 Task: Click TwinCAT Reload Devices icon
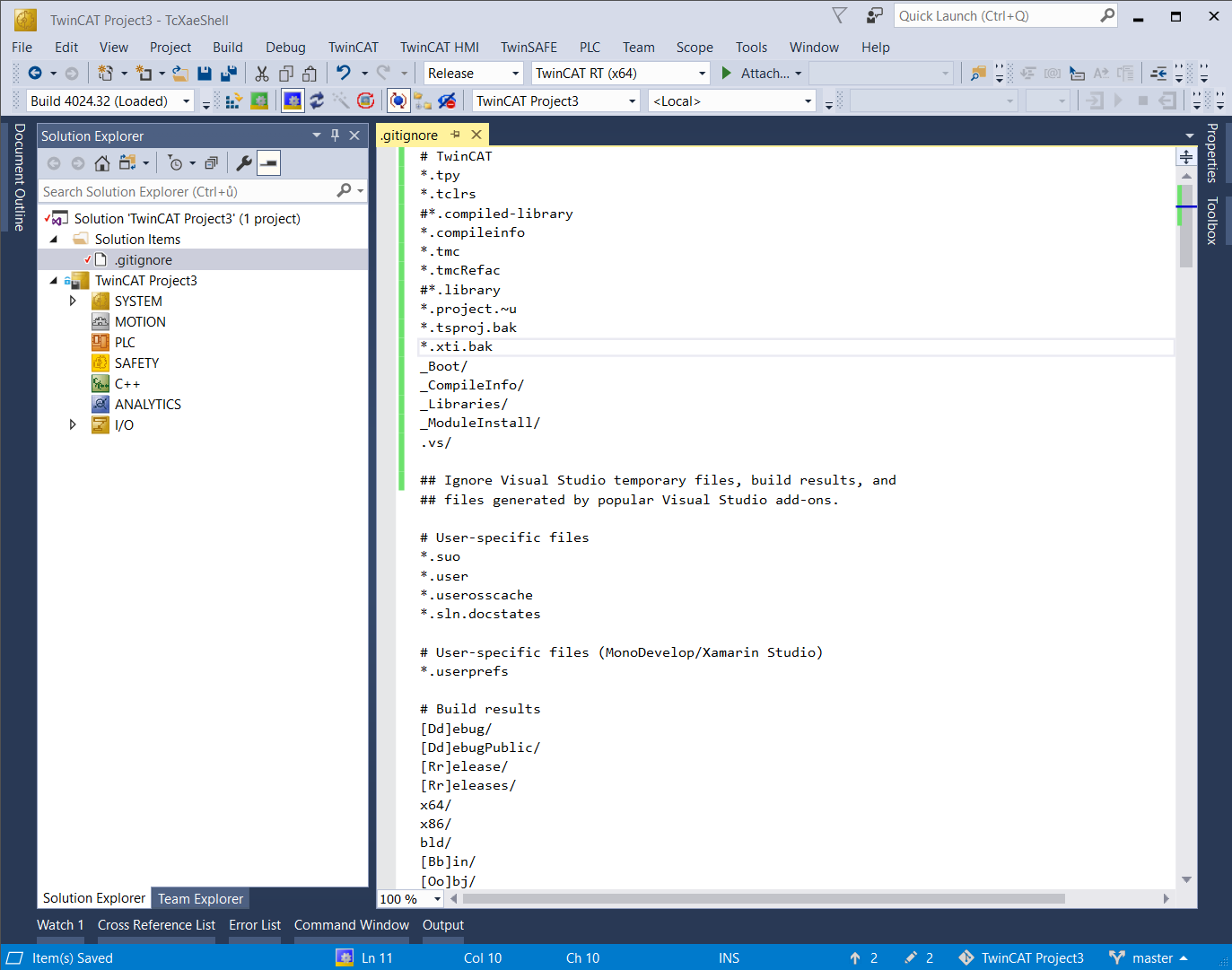click(x=317, y=101)
